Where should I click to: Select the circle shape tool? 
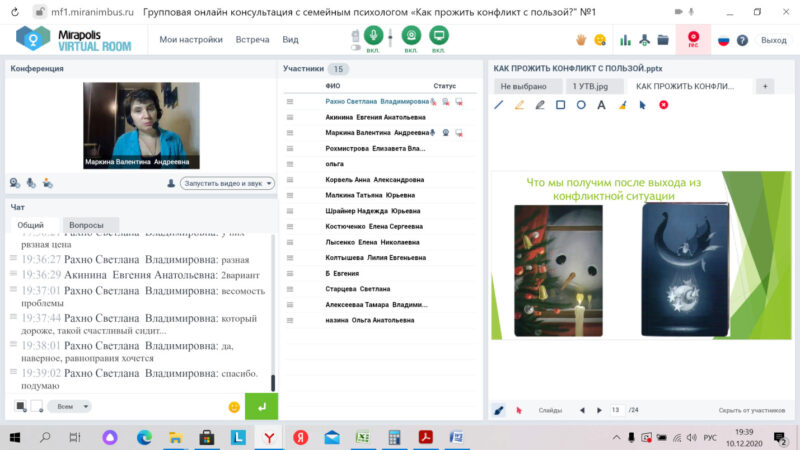coord(581,105)
